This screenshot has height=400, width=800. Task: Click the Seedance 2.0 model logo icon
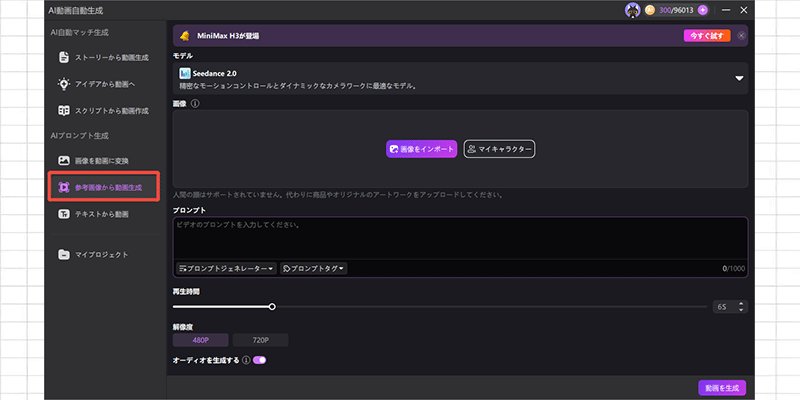tap(185, 73)
